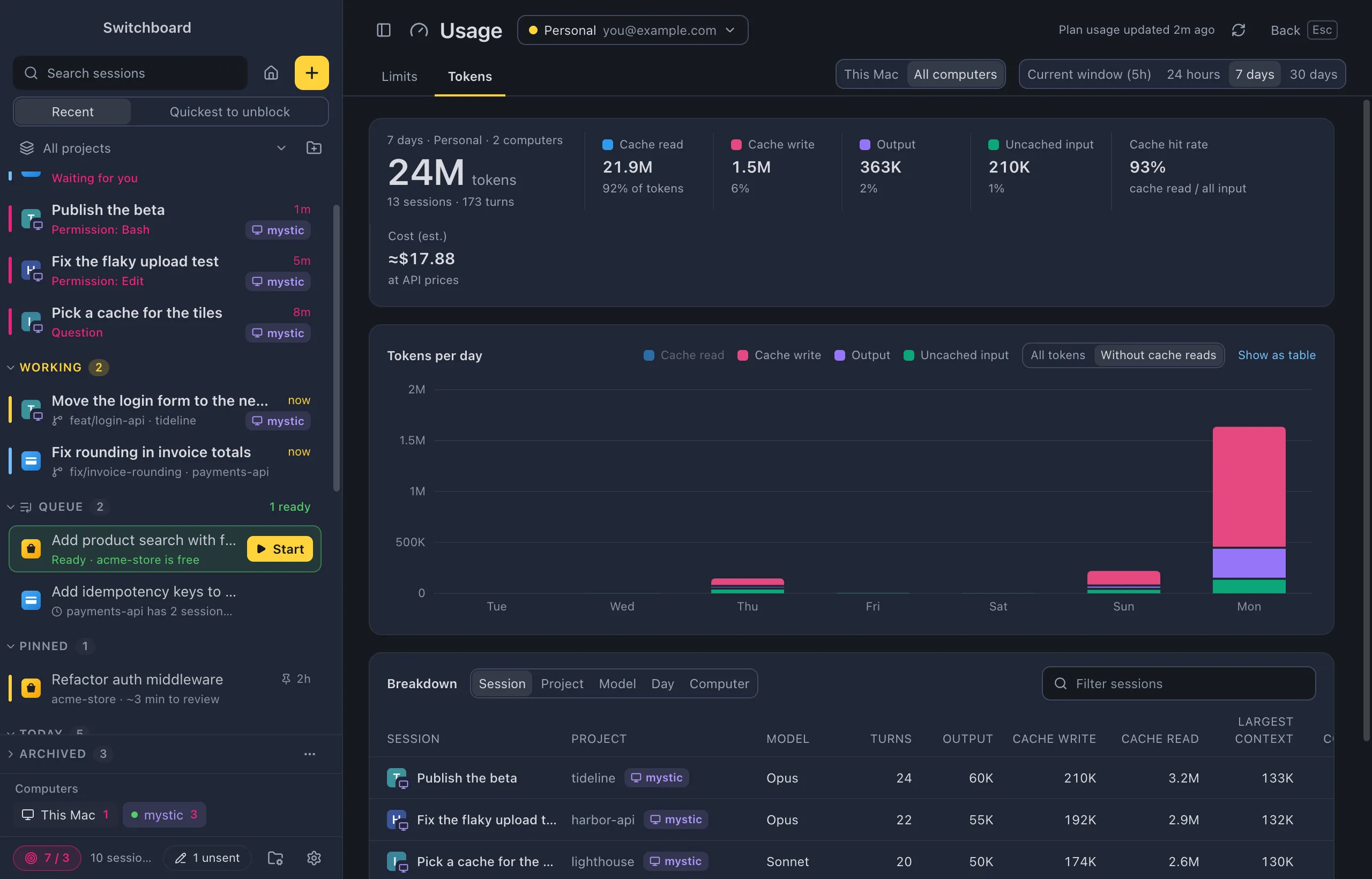1372x879 pixels.
Task: Refresh plan usage with the reload icon
Action: [1238, 30]
